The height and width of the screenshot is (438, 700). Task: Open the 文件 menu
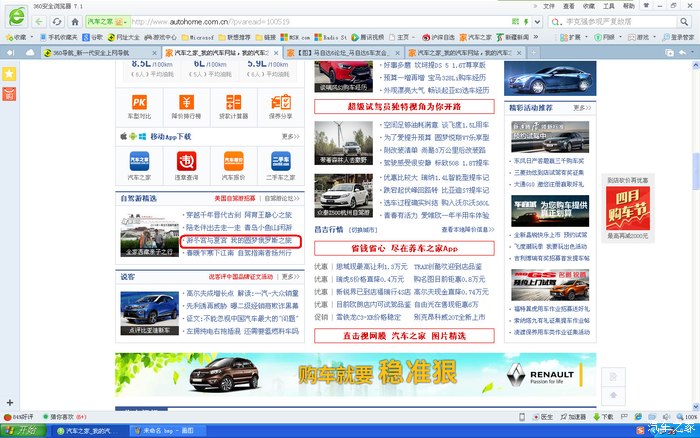(x=576, y=5)
